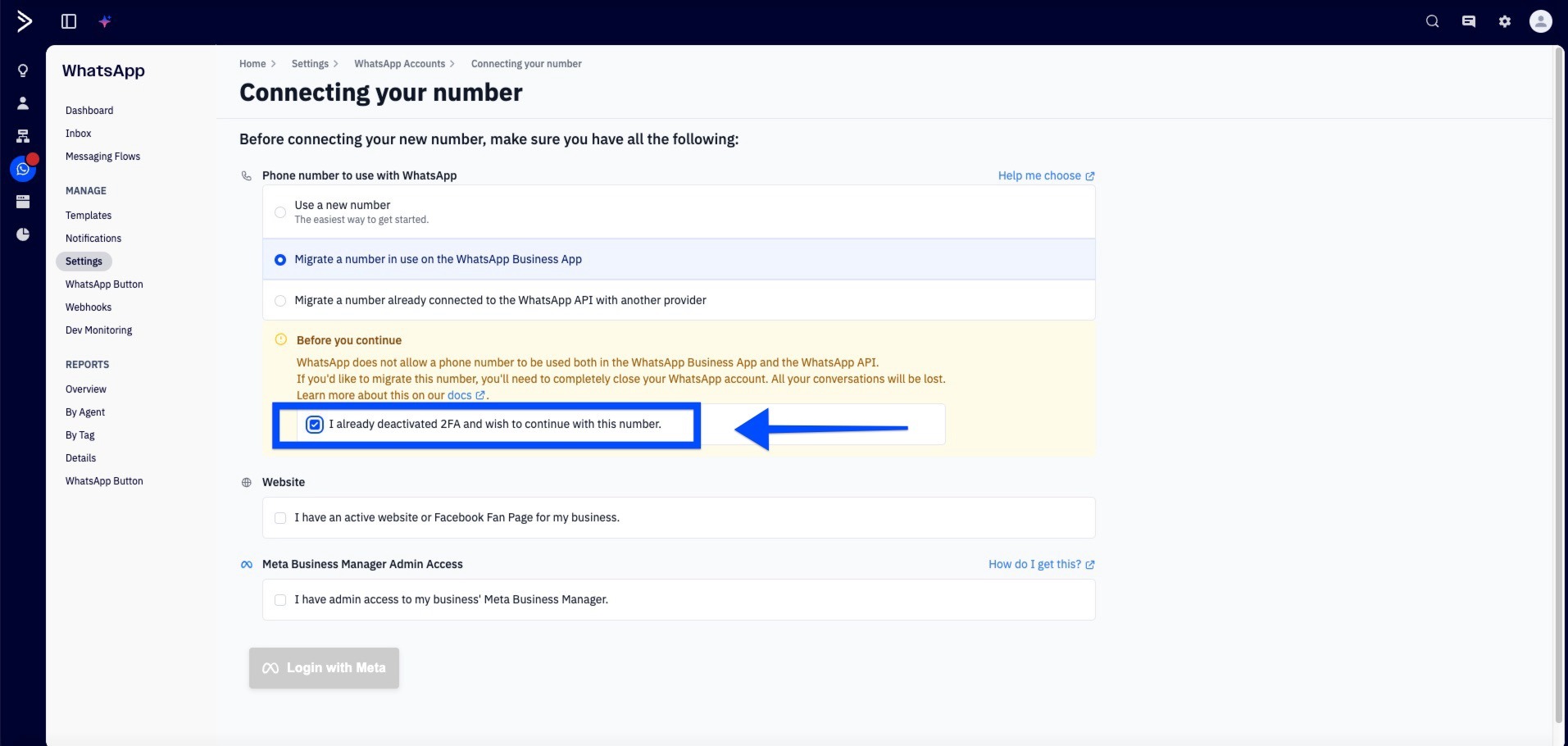Screen dimensions: 1568x746
Task: Open Messaging Flows in sidebar
Action: pyautogui.click(x=102, y=157)
